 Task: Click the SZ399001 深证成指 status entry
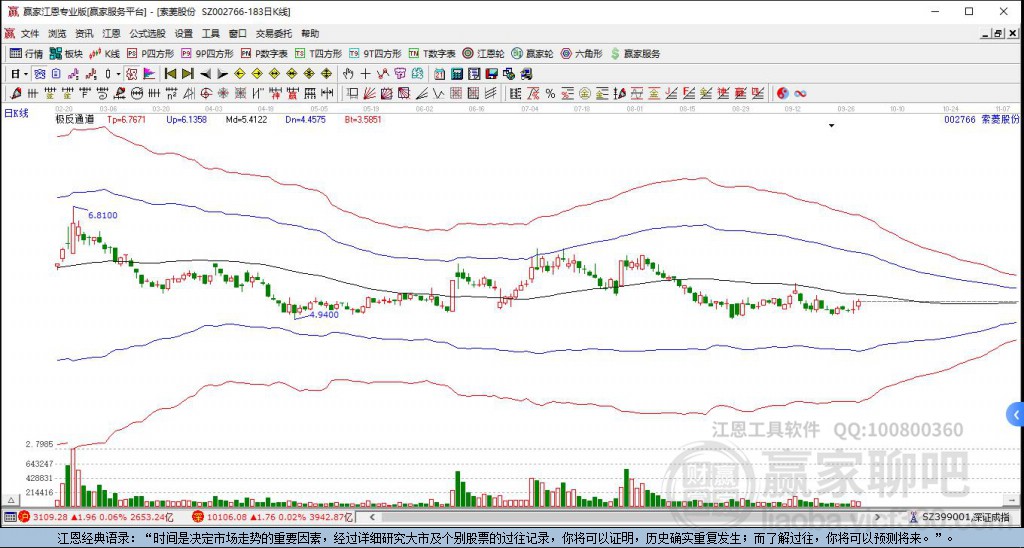coord(961,517)
